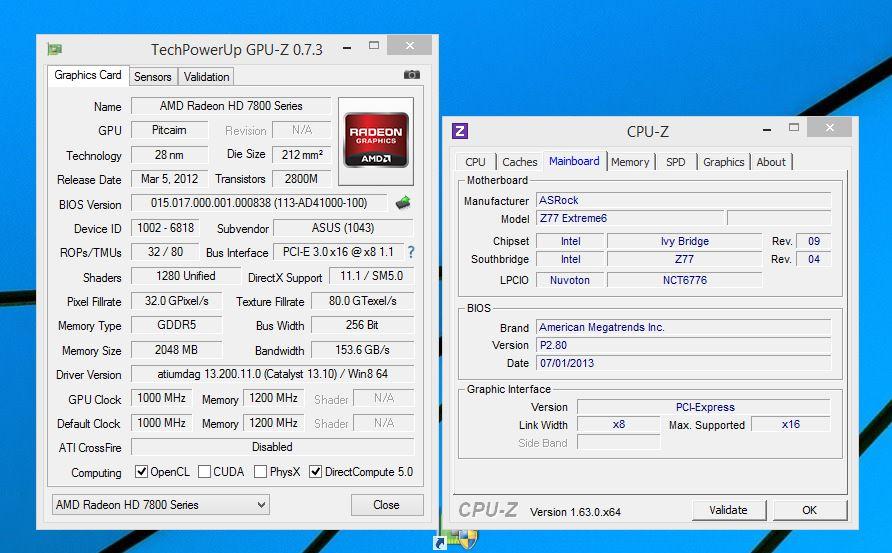Viewport: 892px width, 553px height.
Task: Click the Southbridge value Z77
Action: 685,259
